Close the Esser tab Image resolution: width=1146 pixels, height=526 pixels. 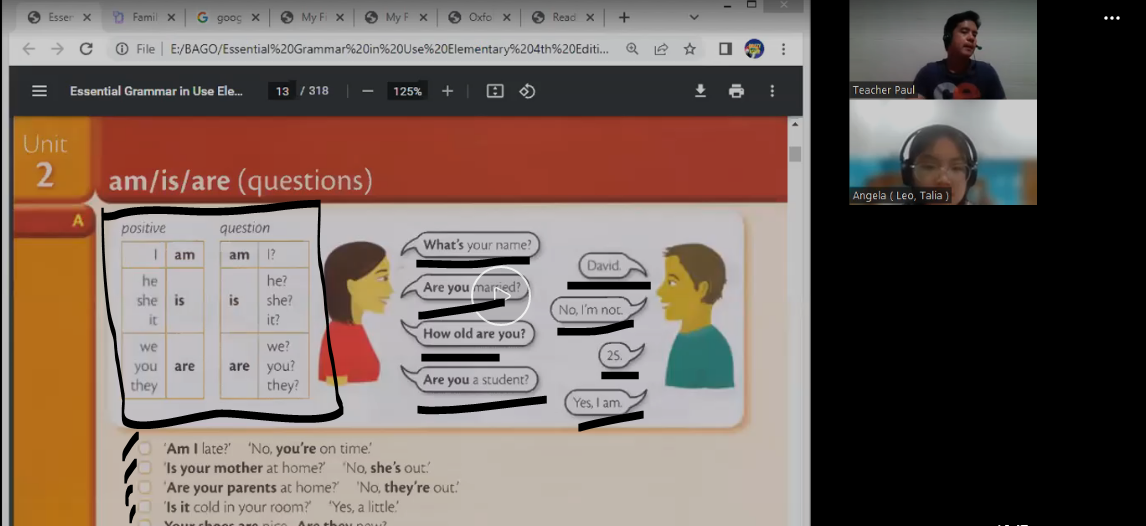(88, 18)
